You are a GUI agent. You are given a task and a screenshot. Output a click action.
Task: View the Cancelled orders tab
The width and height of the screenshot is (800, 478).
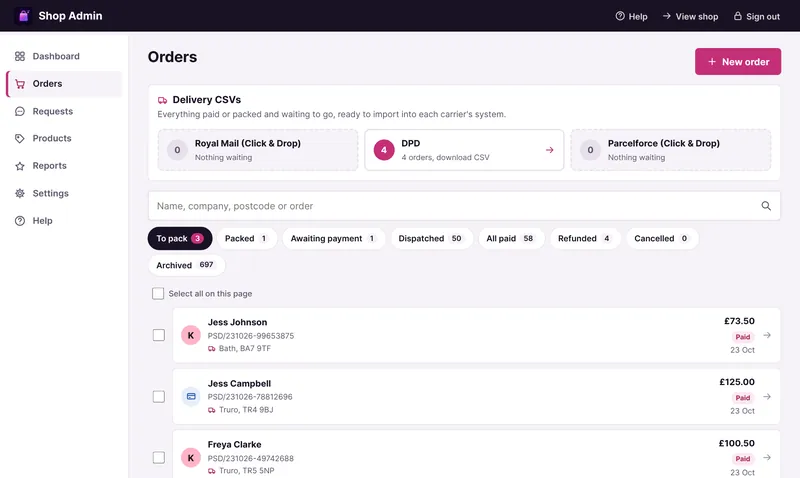[x=662, y=238]
